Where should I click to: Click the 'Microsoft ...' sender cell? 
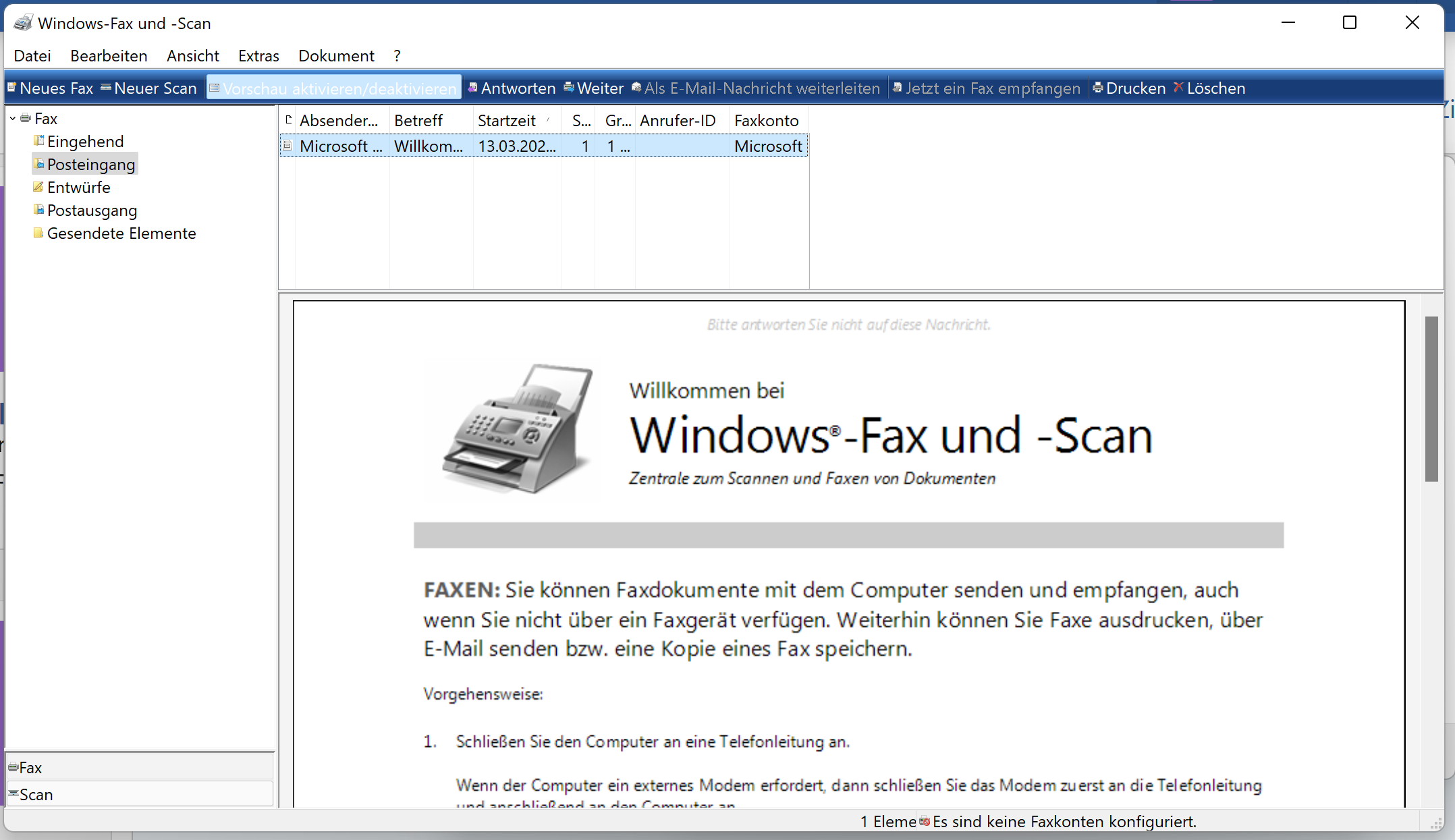[341, 146]
